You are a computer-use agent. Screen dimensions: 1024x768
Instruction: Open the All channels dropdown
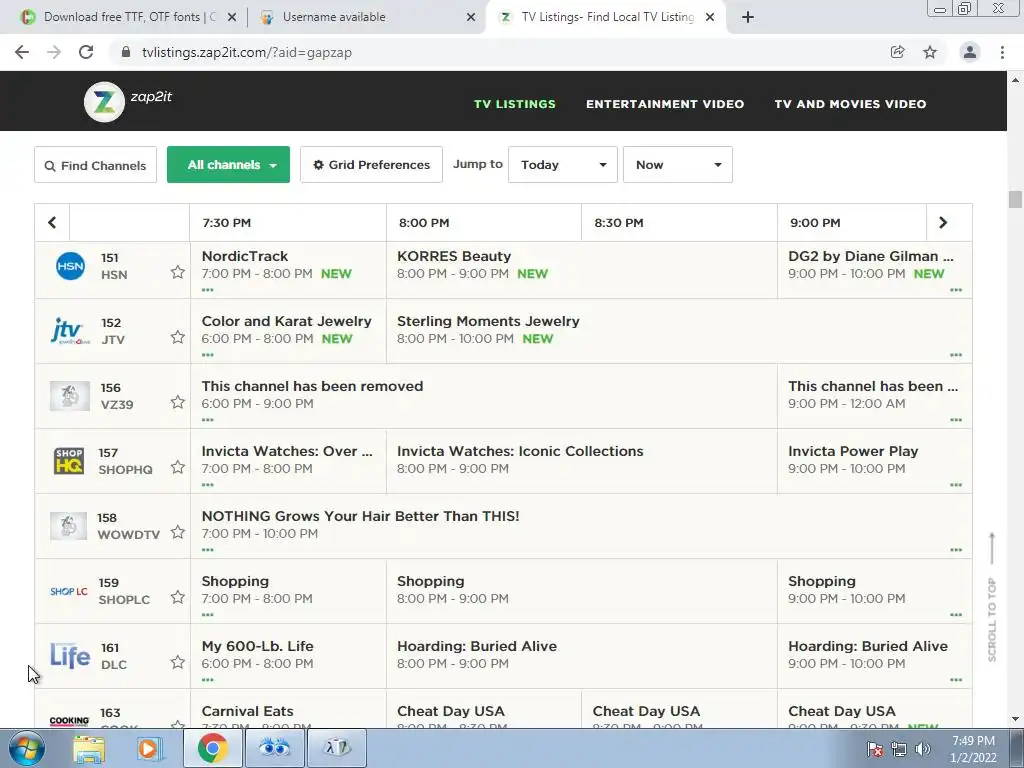tap(229, 165)
